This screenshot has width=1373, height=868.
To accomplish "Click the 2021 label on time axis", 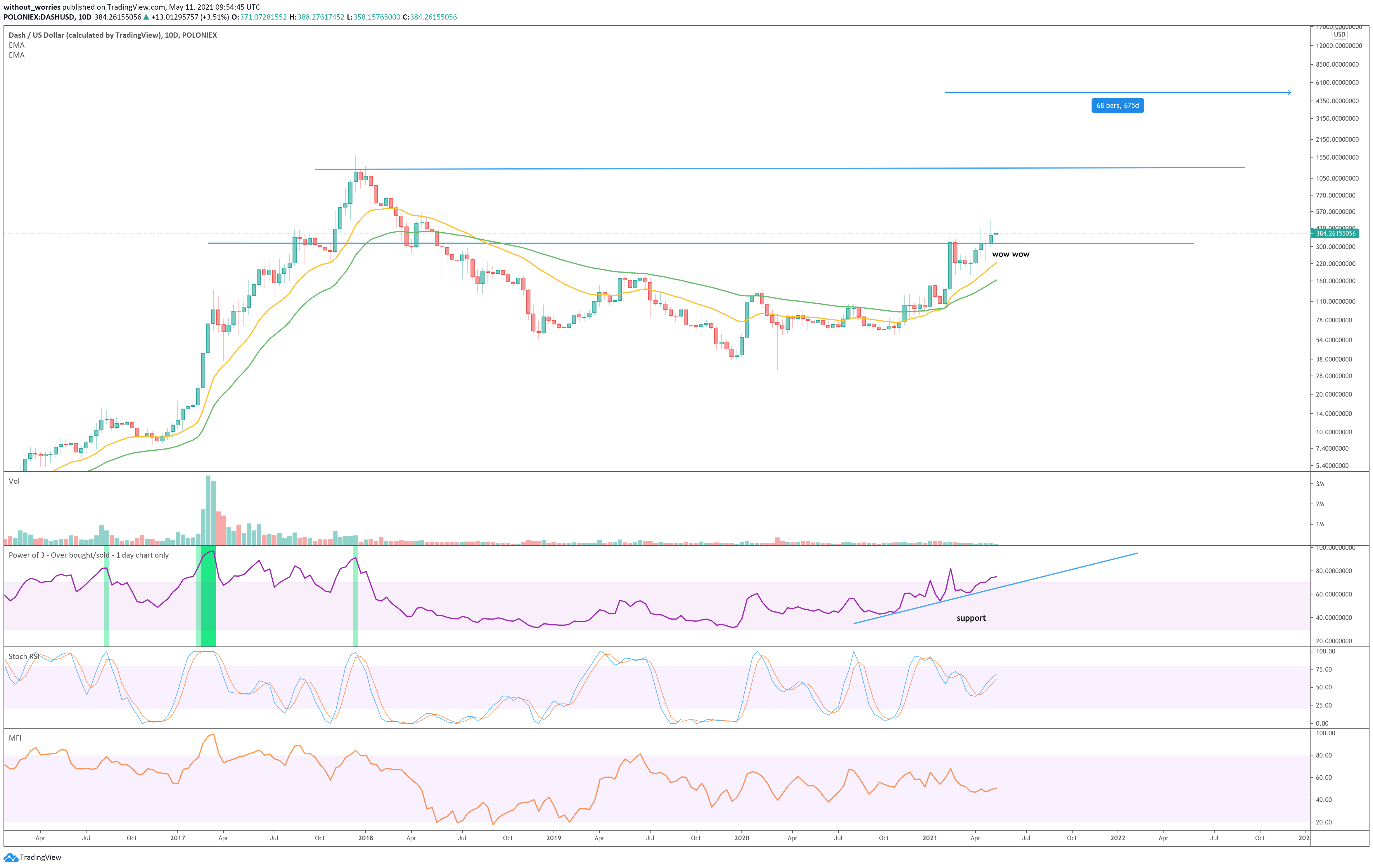I will pos(930,838).
